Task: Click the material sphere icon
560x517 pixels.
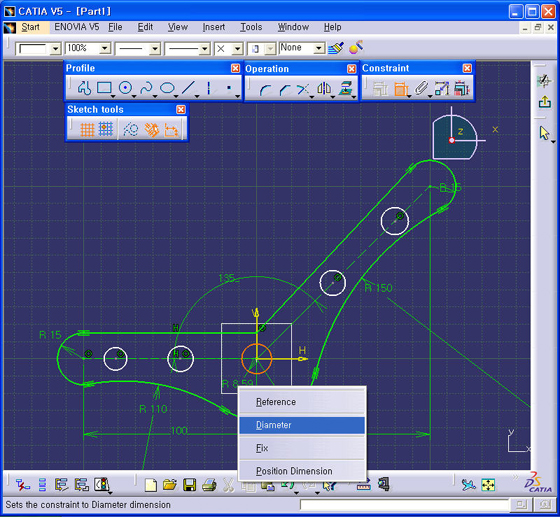Action: tap(356, 47)
